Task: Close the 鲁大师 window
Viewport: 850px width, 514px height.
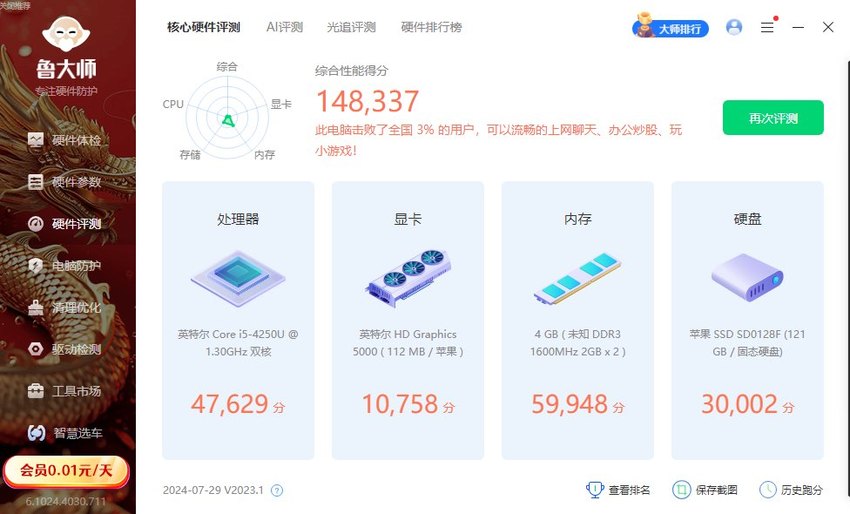Action: point(828,27)
